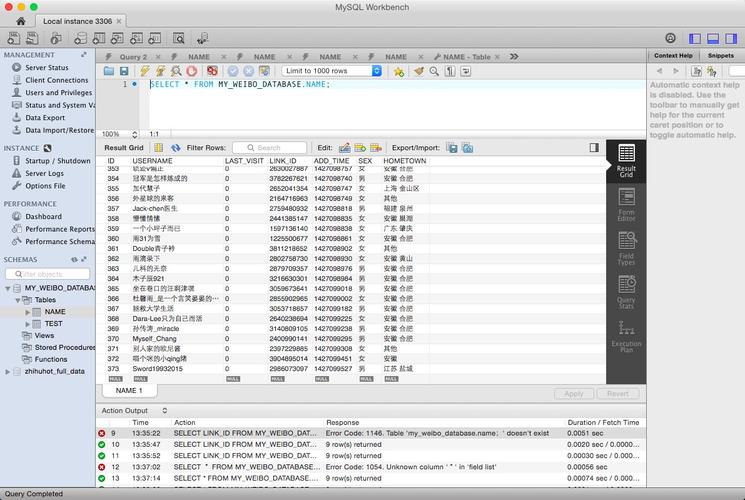Collapse the Tables tree node
Viewport: 745px width, 500px height.
pyautogui.click(x=17, y=299)
